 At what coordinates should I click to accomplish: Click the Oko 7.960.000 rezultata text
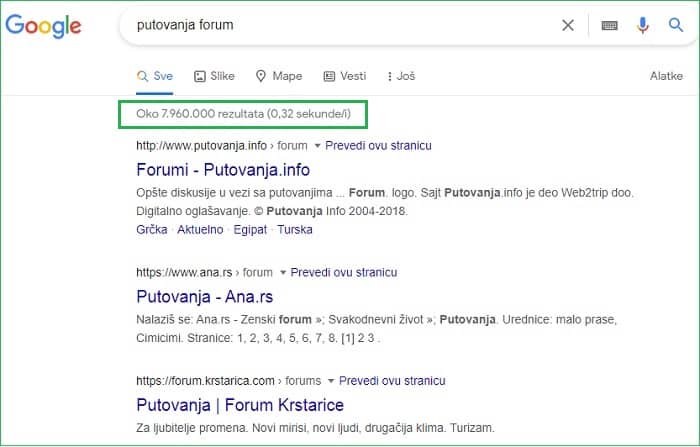[x=243, y=114]
